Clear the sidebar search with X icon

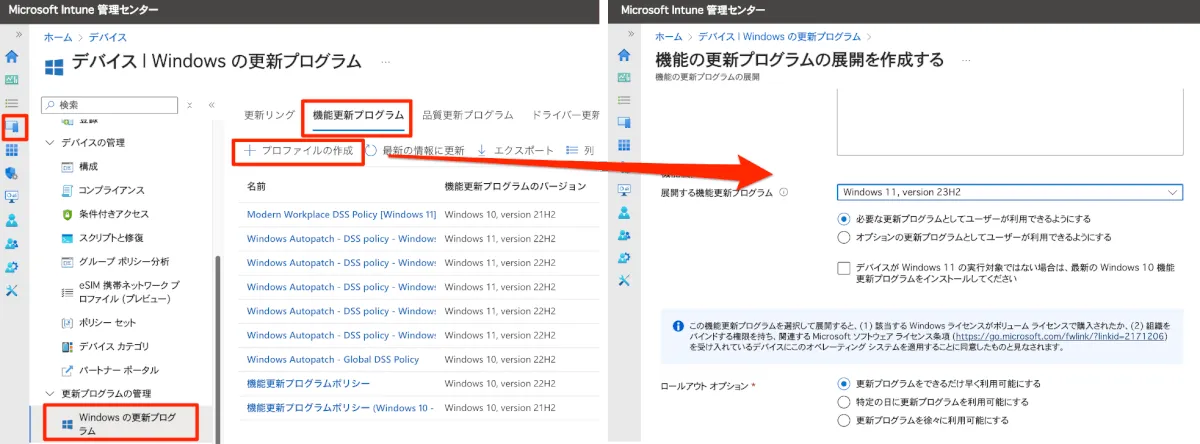point(189,104)
